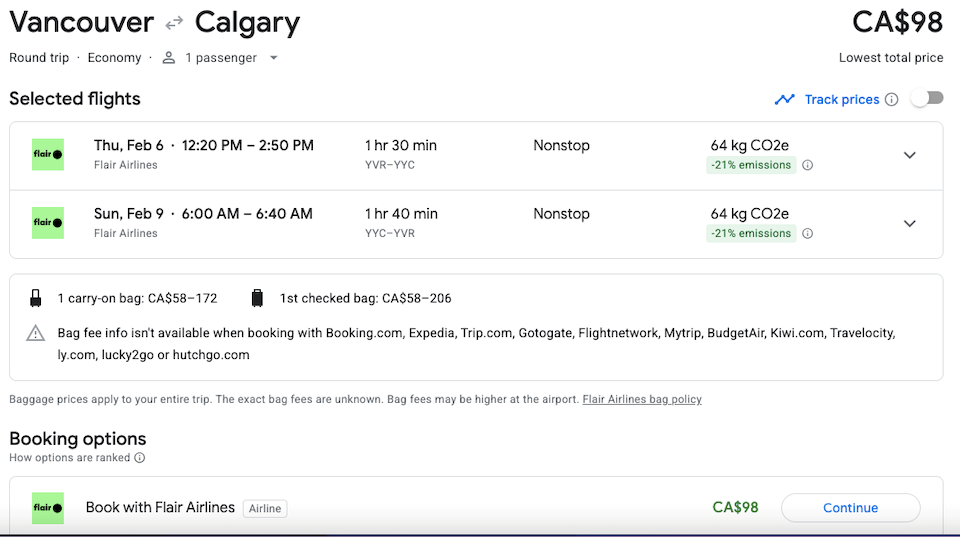Screen dimensions: 960x537
Task: Click the carry-on bag icon
Action: coord(36,298)
